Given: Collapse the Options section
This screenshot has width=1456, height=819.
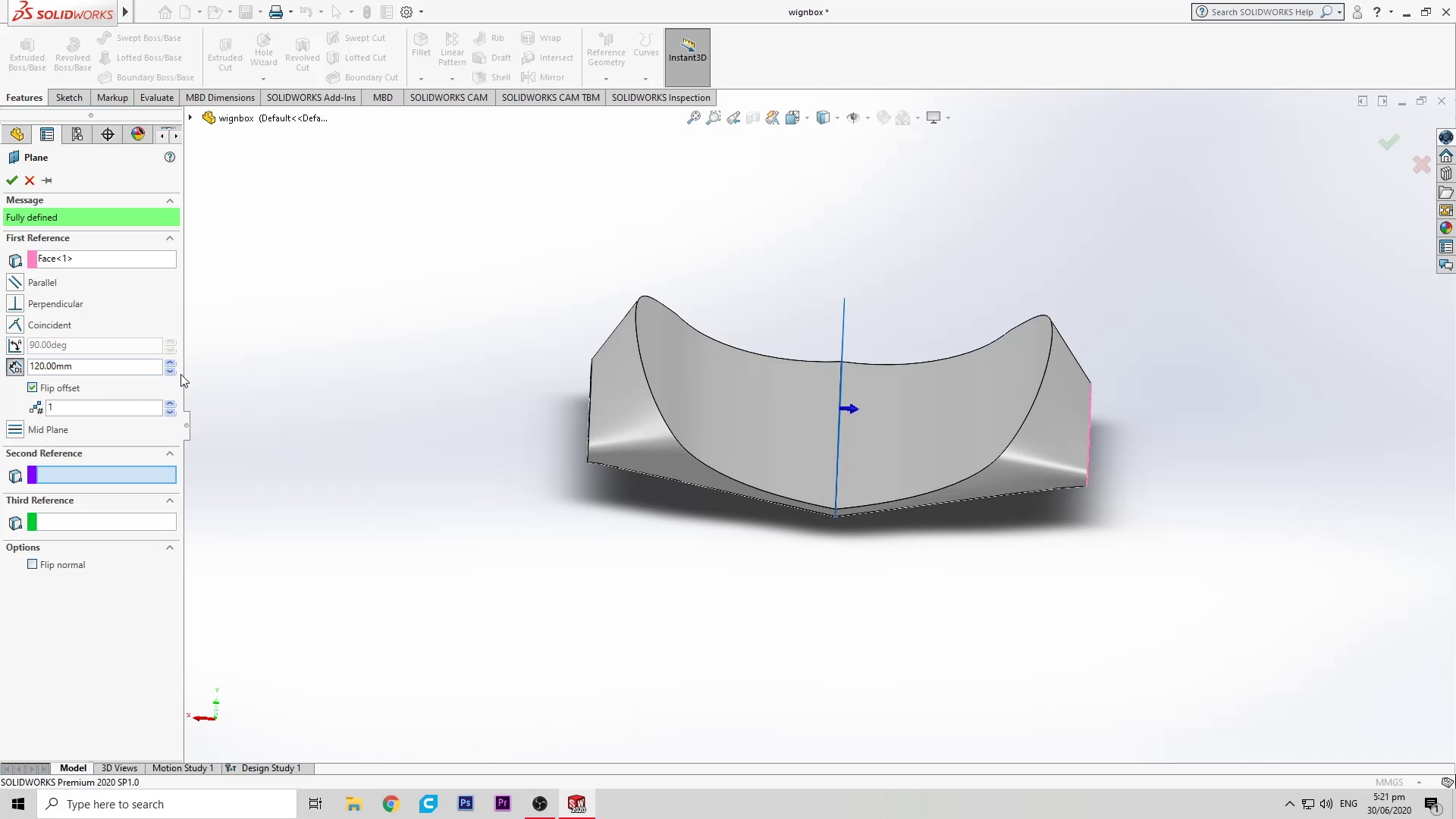Looking at the screenshot, I should click(x=170, y=548).
